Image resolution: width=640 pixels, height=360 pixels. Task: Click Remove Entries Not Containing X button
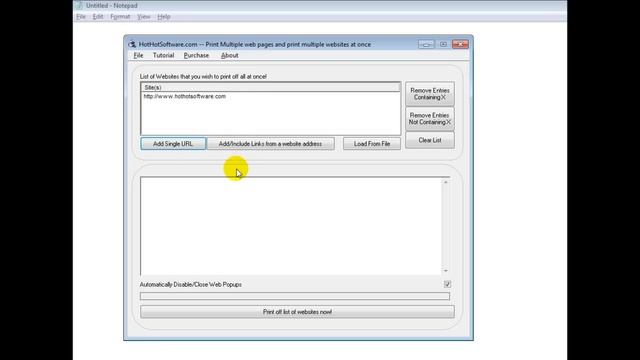pos(430,119)
